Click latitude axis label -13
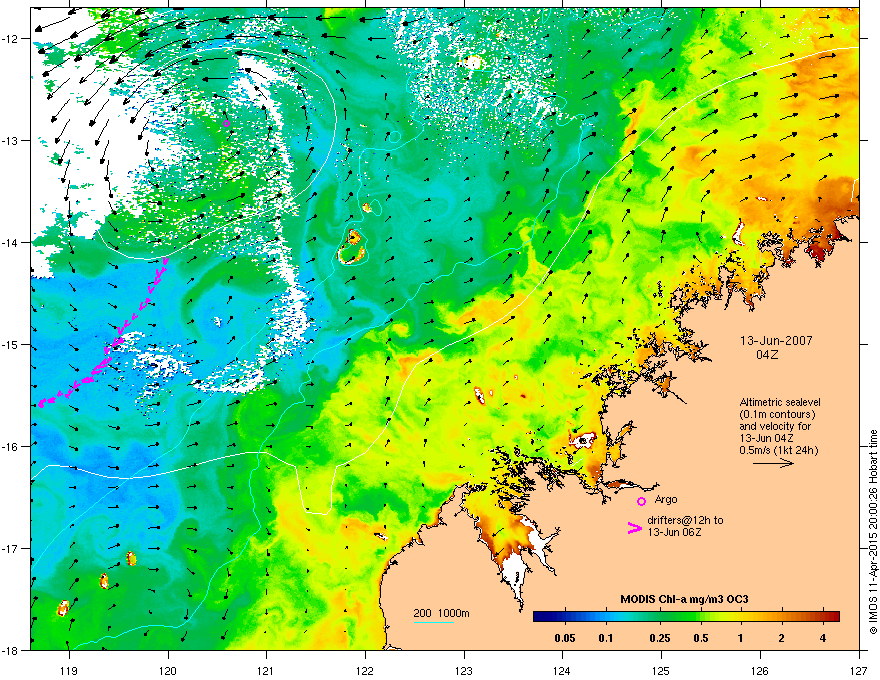This screenshot has width=880, height=680. tap(9, 140)
